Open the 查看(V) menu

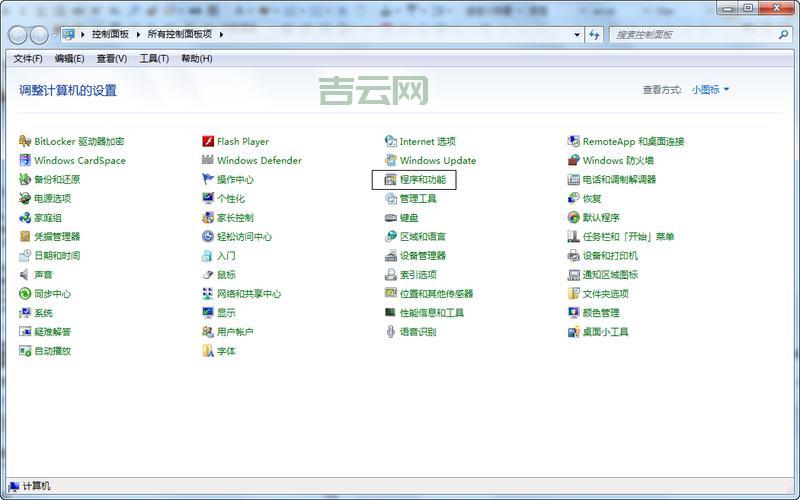coord(112,59)
